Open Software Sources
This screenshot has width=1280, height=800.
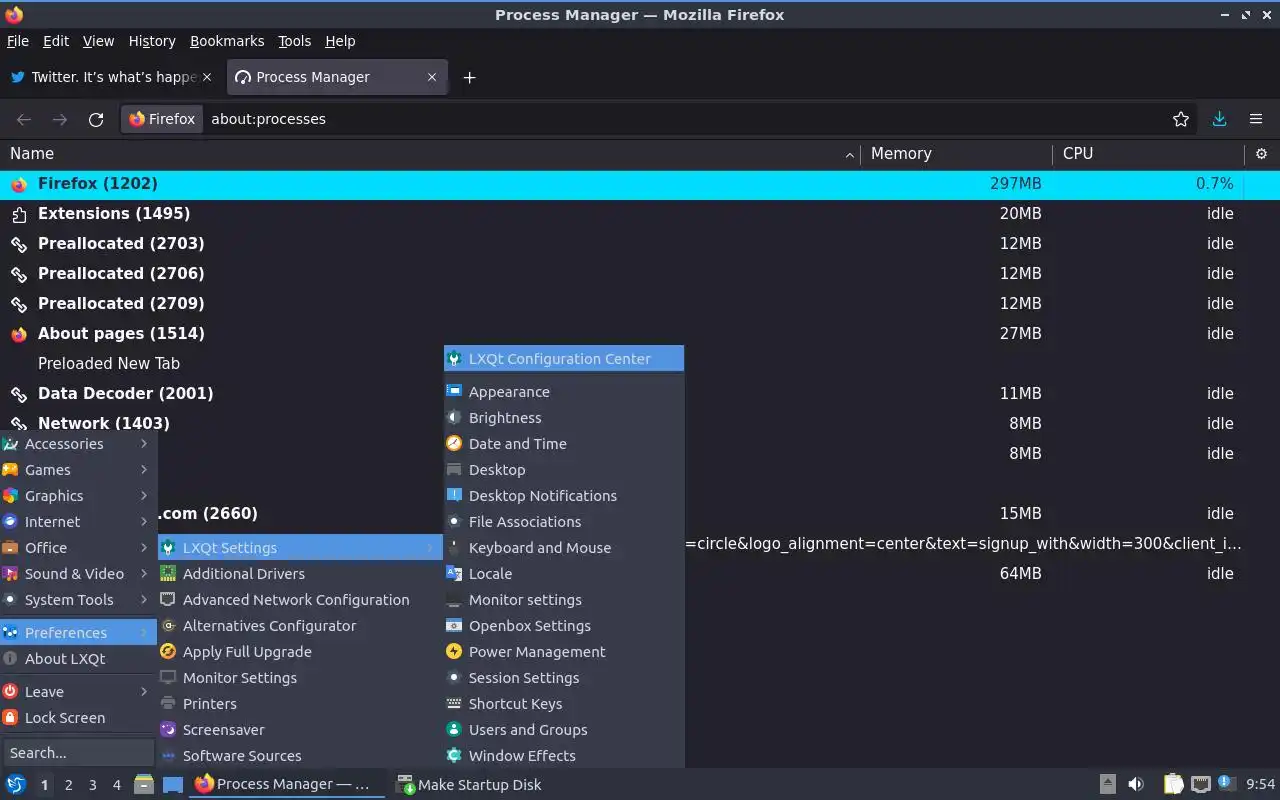300,756
